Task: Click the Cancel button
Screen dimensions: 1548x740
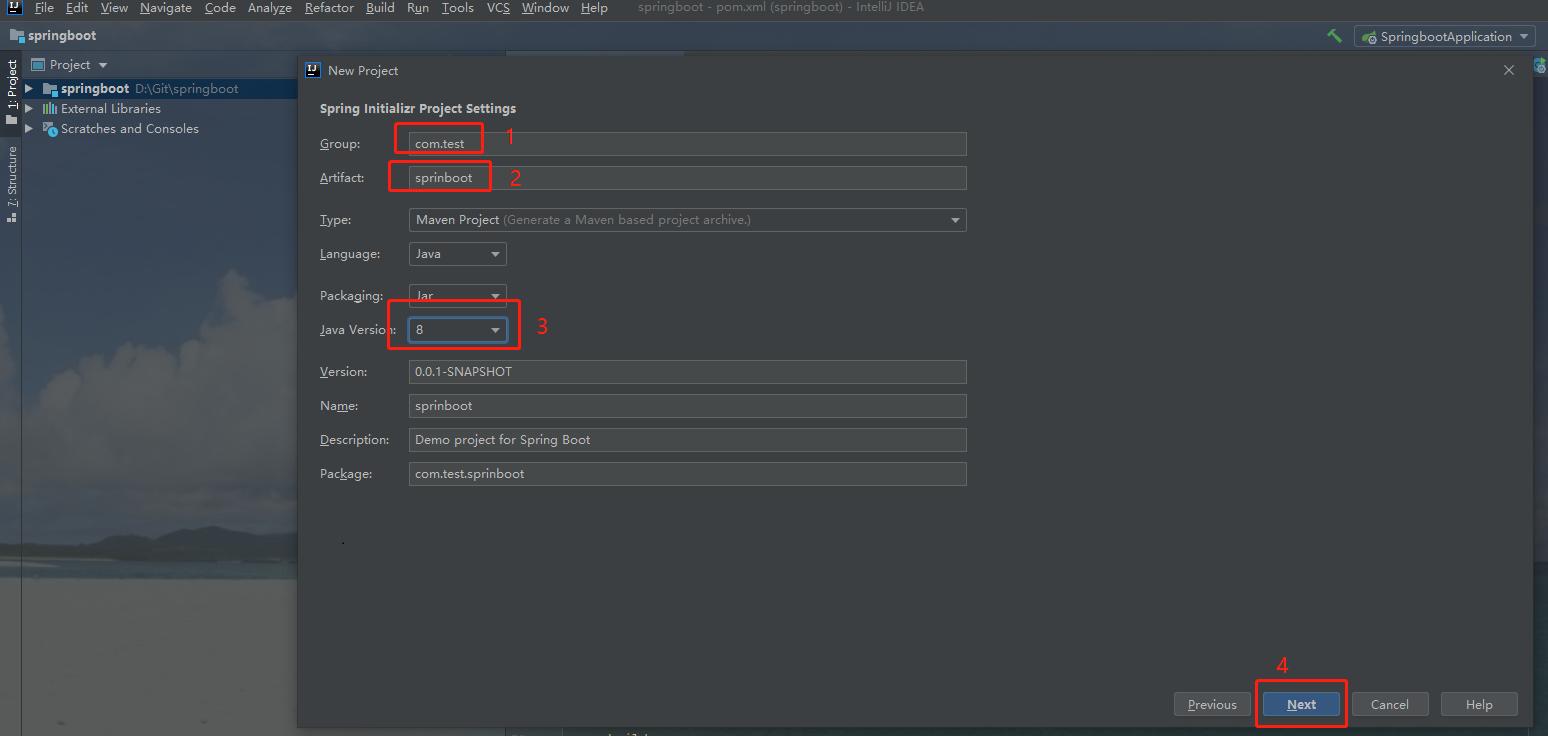Action: coord(1390,705)
